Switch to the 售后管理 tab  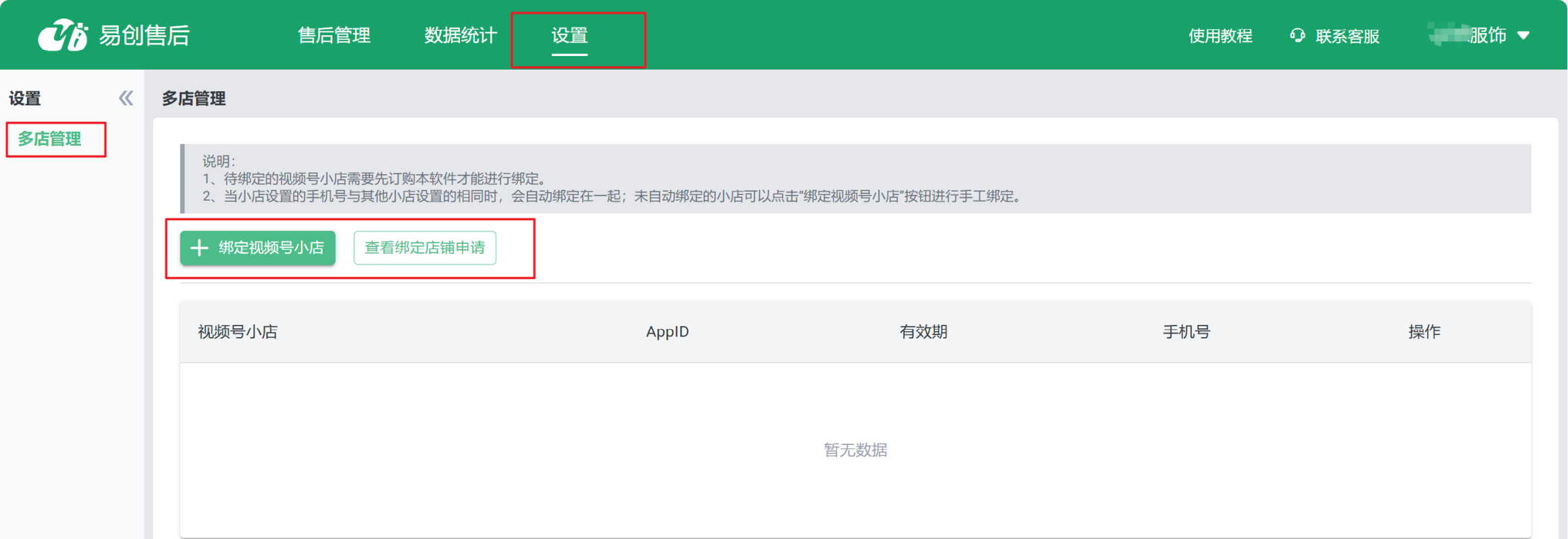(x=334, y=35)
